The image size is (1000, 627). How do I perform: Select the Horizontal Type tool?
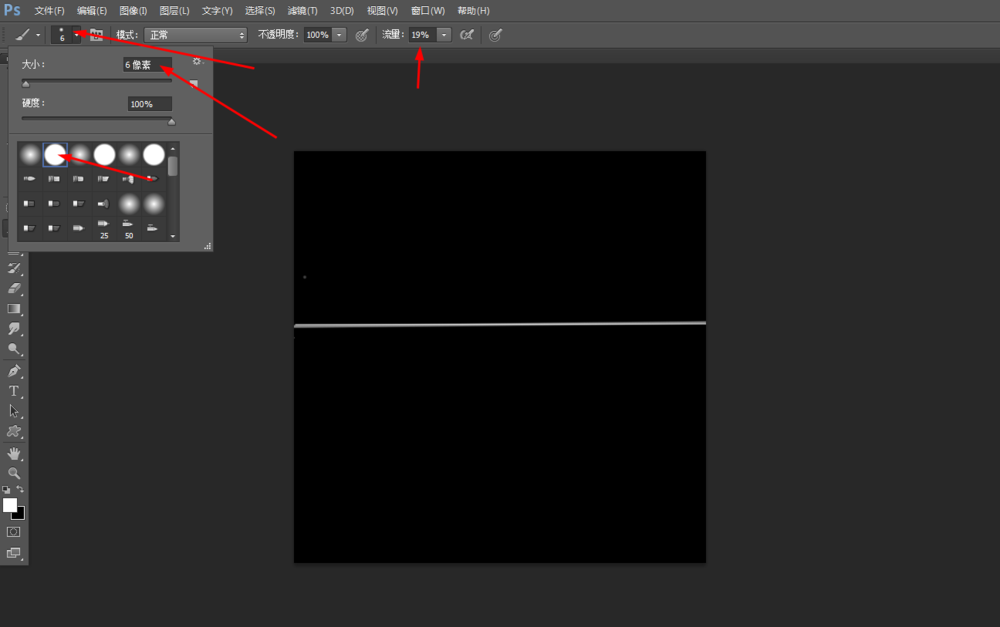14,391
